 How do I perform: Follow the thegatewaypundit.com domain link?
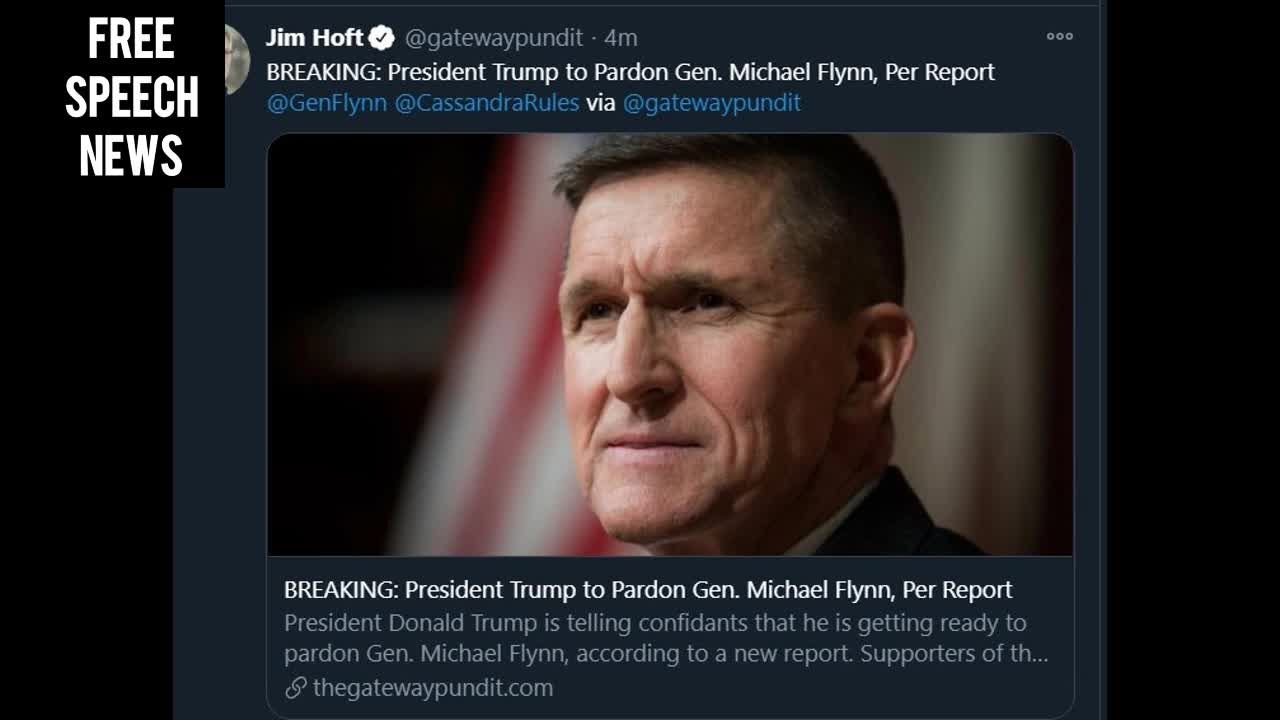(432, 688)
